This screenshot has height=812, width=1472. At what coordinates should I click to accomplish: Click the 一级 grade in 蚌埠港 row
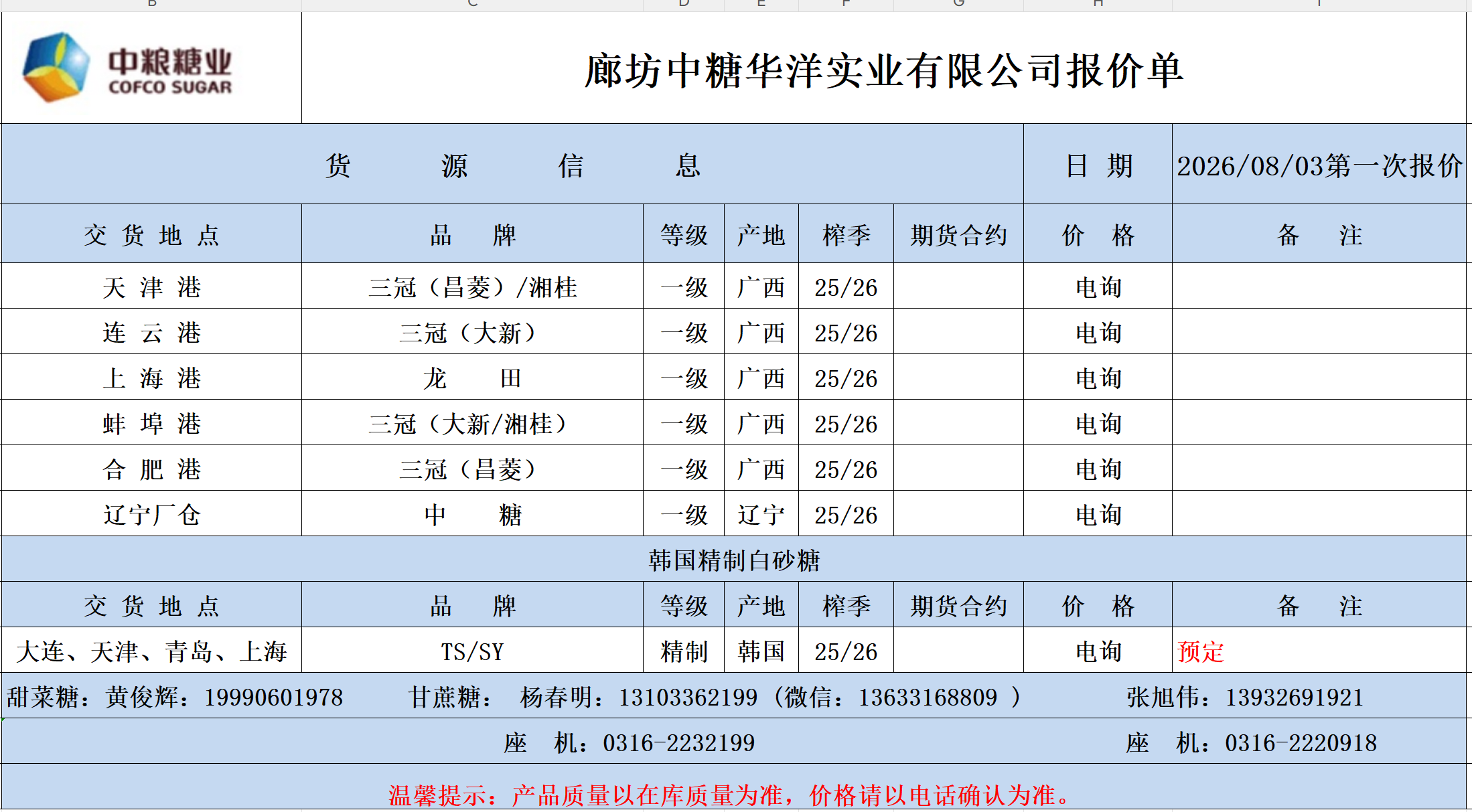pos(684,423)
